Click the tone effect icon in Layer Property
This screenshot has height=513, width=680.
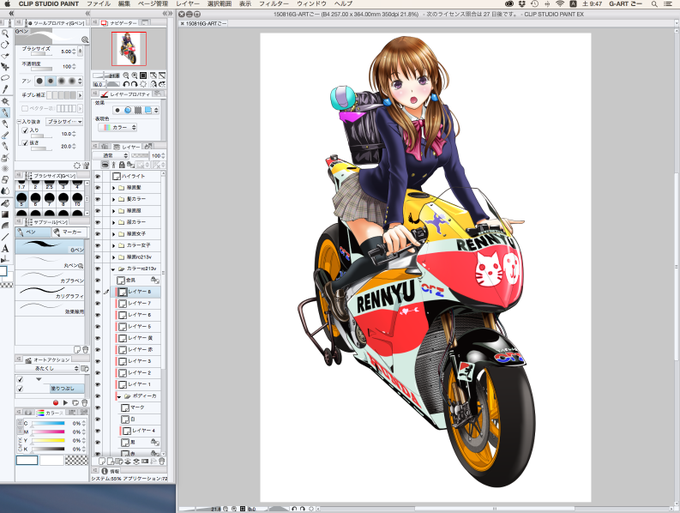pyautogui.click(x=138, y=110)
